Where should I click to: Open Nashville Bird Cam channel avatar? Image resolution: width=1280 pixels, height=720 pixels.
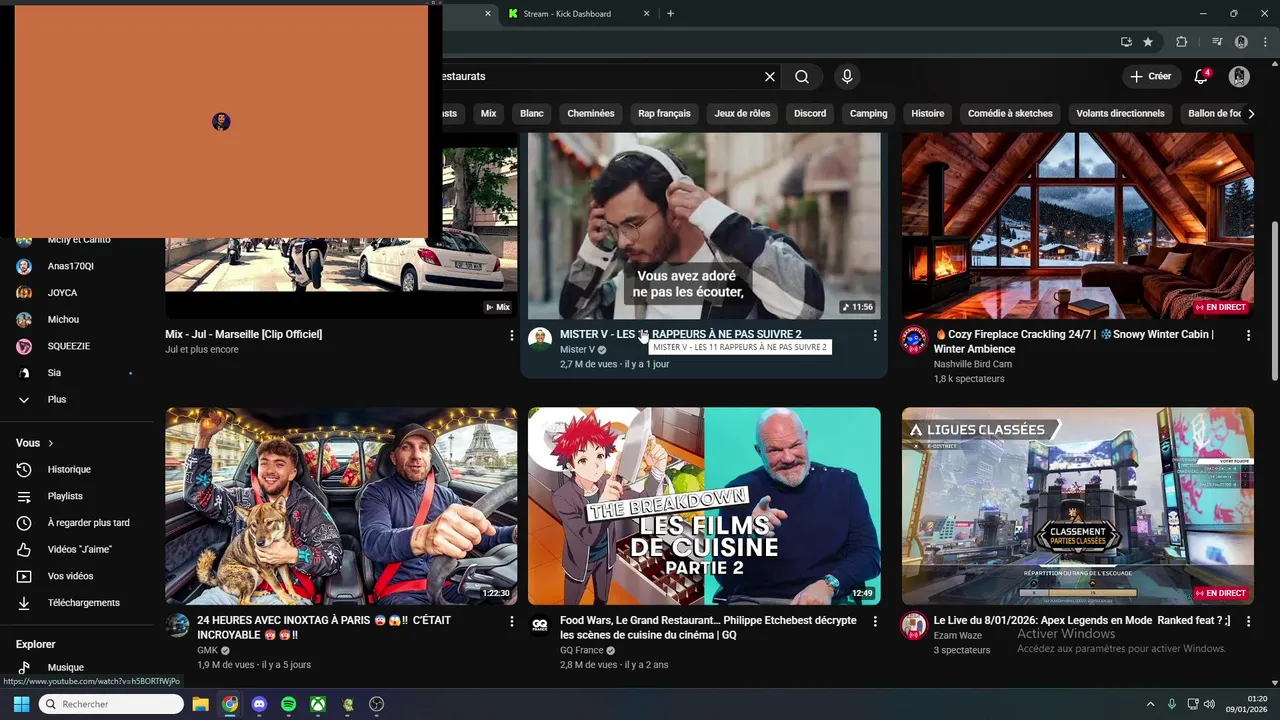(x=914, y=339)
